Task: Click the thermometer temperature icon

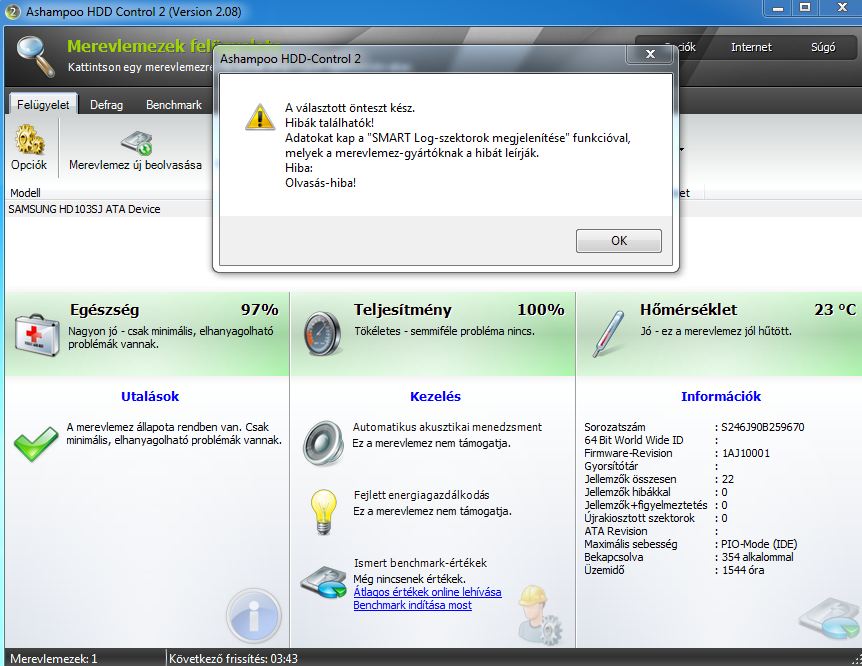Action: (609, 334)
